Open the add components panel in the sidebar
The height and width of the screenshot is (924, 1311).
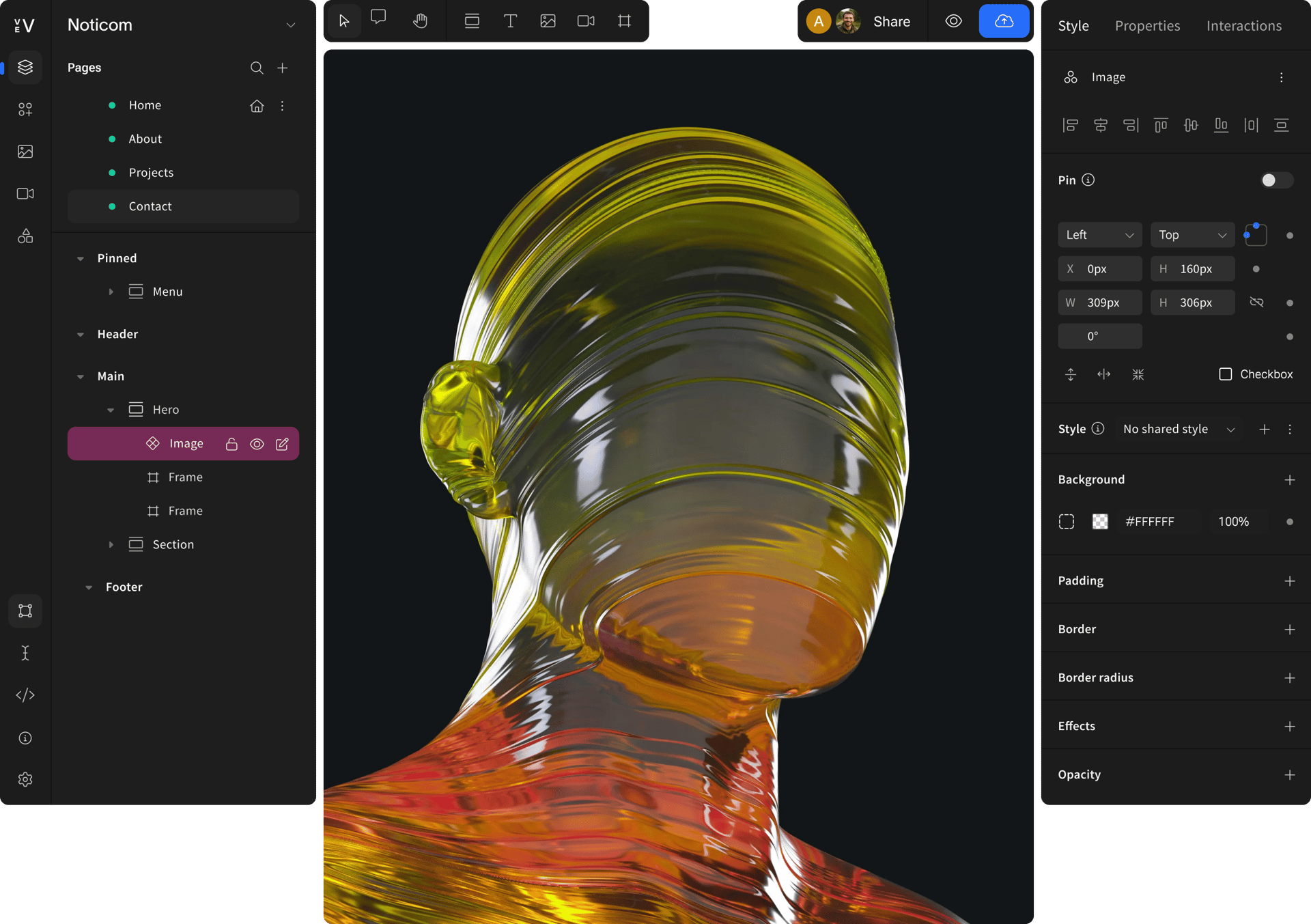point(25,109)
